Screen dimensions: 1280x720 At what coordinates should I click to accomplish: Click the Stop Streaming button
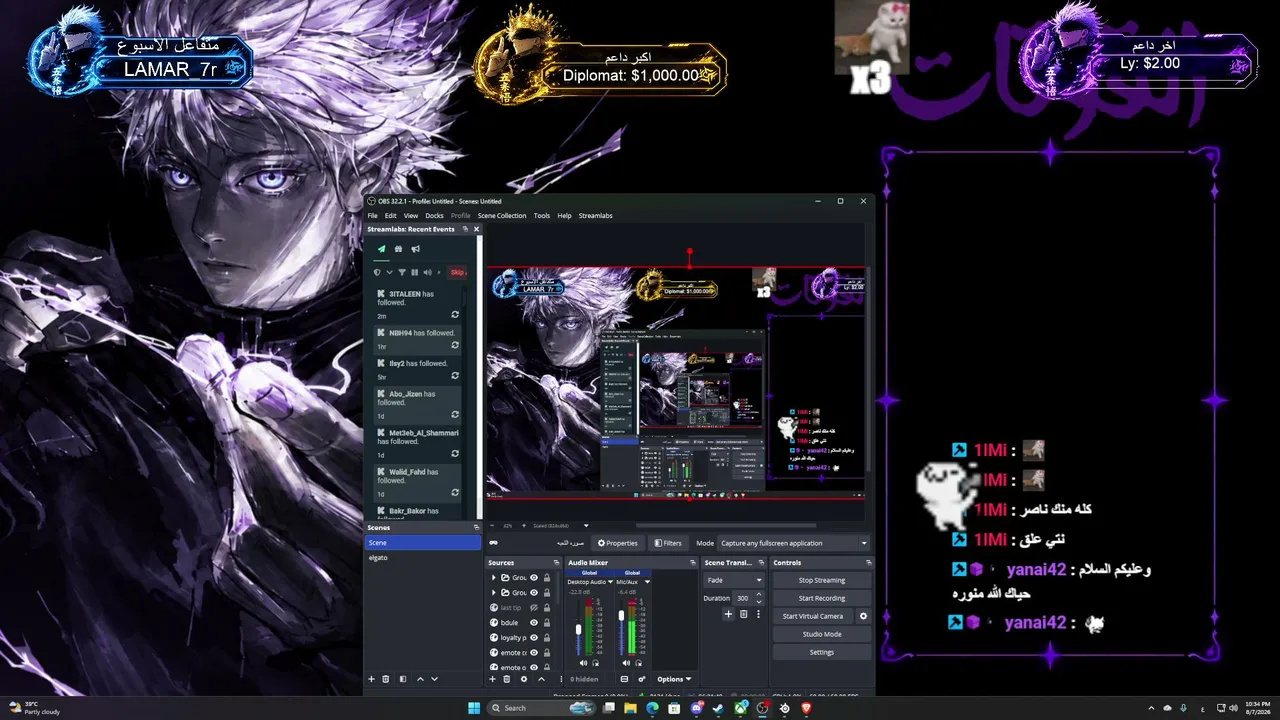[822, 580]
